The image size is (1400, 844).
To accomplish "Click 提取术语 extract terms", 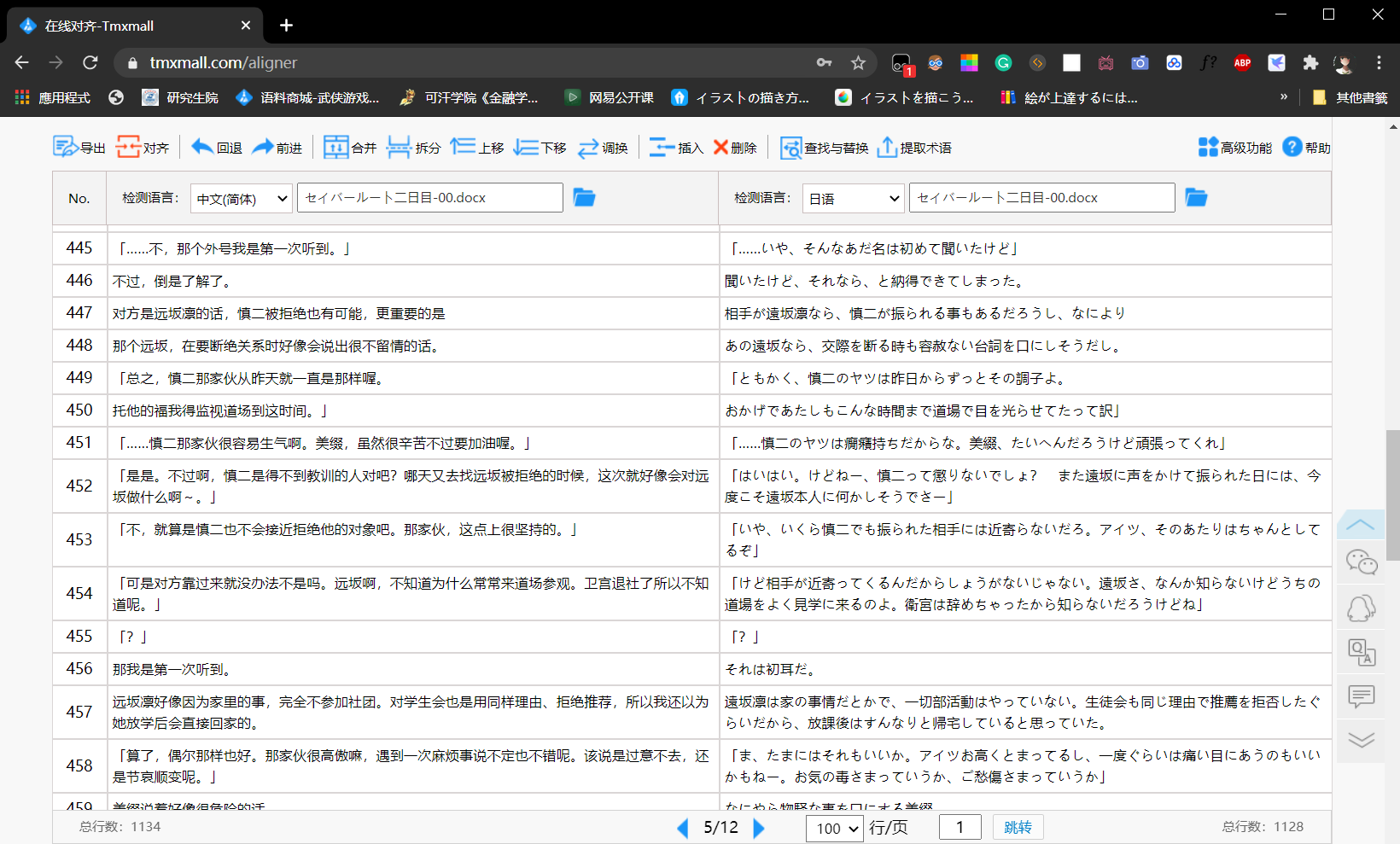I will (914, 148).
